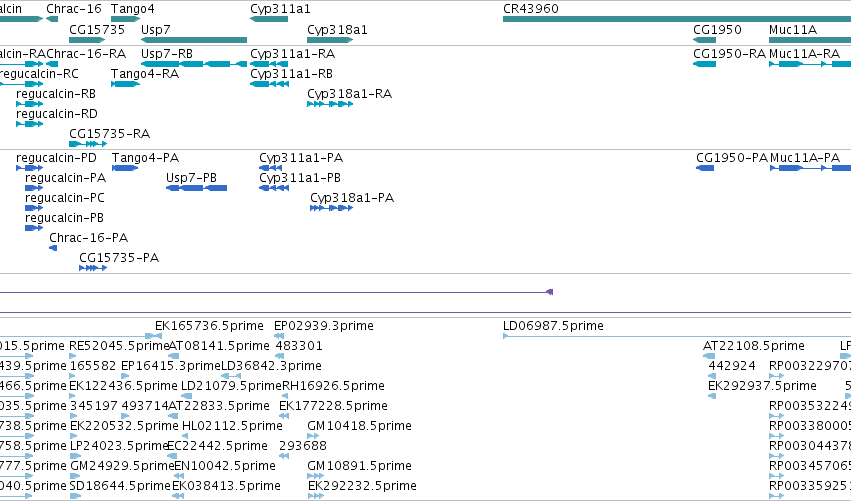
Task: Click the 293688 EST feature
Action: tap(284, 456)
